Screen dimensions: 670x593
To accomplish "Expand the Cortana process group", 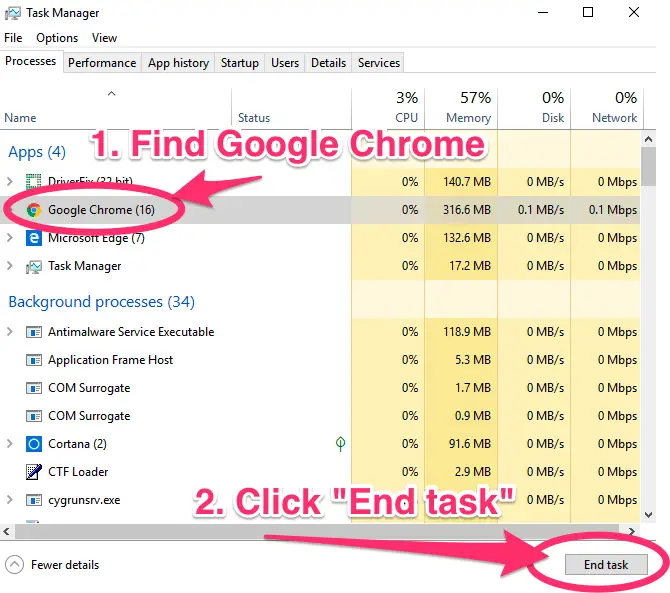I will pyautogui.click(x=10, y=444).
